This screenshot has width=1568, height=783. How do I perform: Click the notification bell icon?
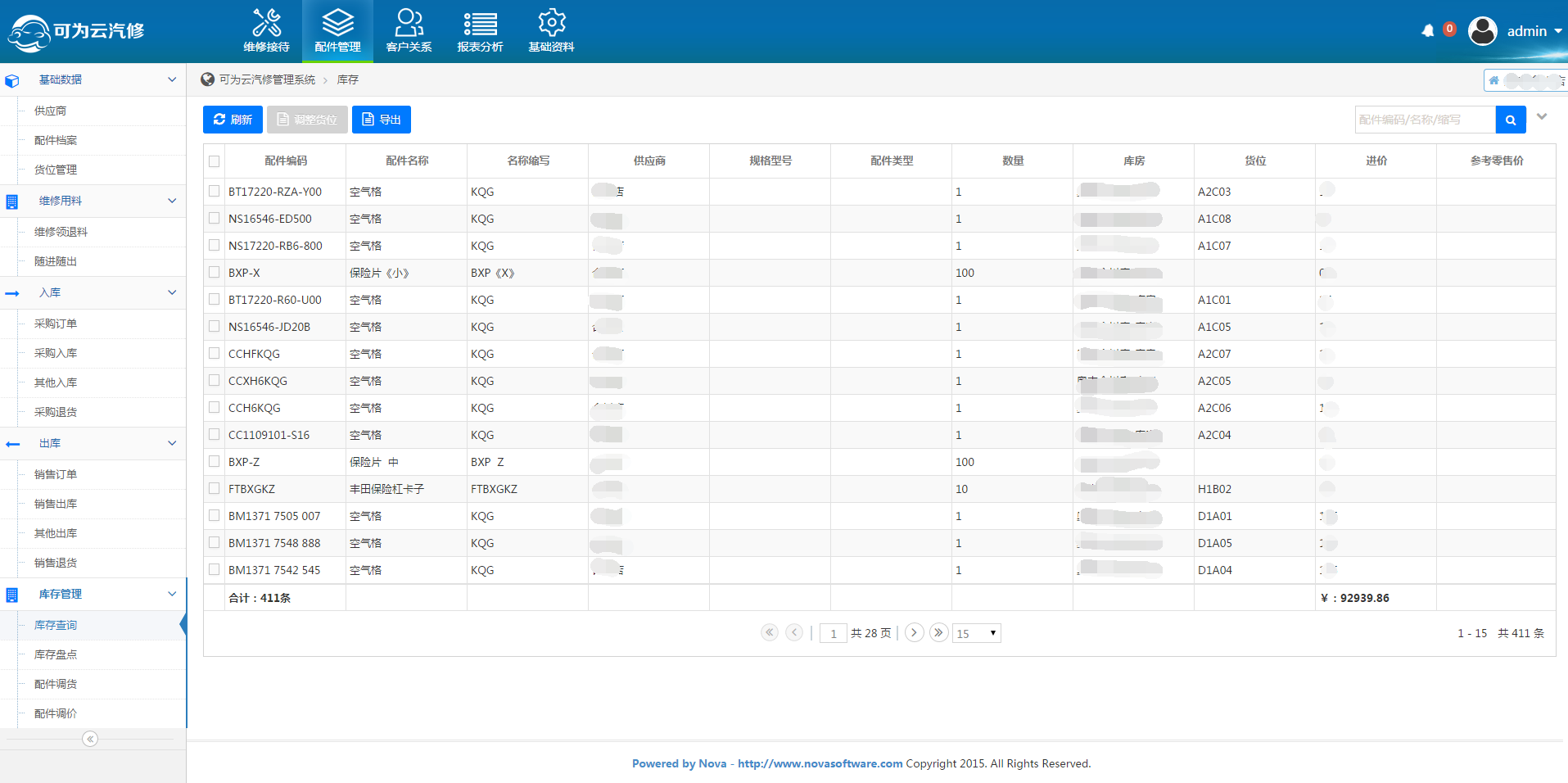click(1428, 31)
